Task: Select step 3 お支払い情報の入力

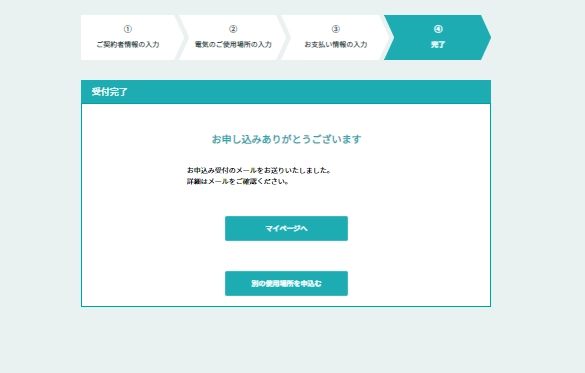Action: [x=335, y=37]
